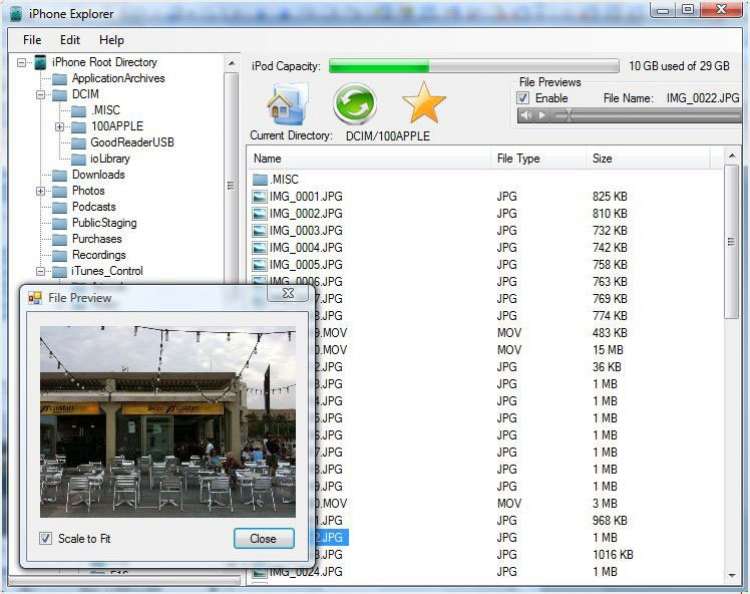The height and width of the screenshot is (594, 750).
Task: Click the Downloads folder icon in tree
Action: tap(59, 175)
